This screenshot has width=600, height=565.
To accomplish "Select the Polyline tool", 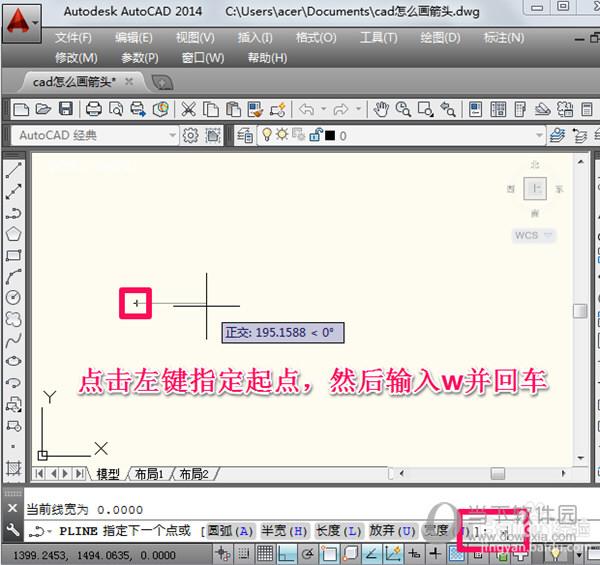I will click(13, 213).
